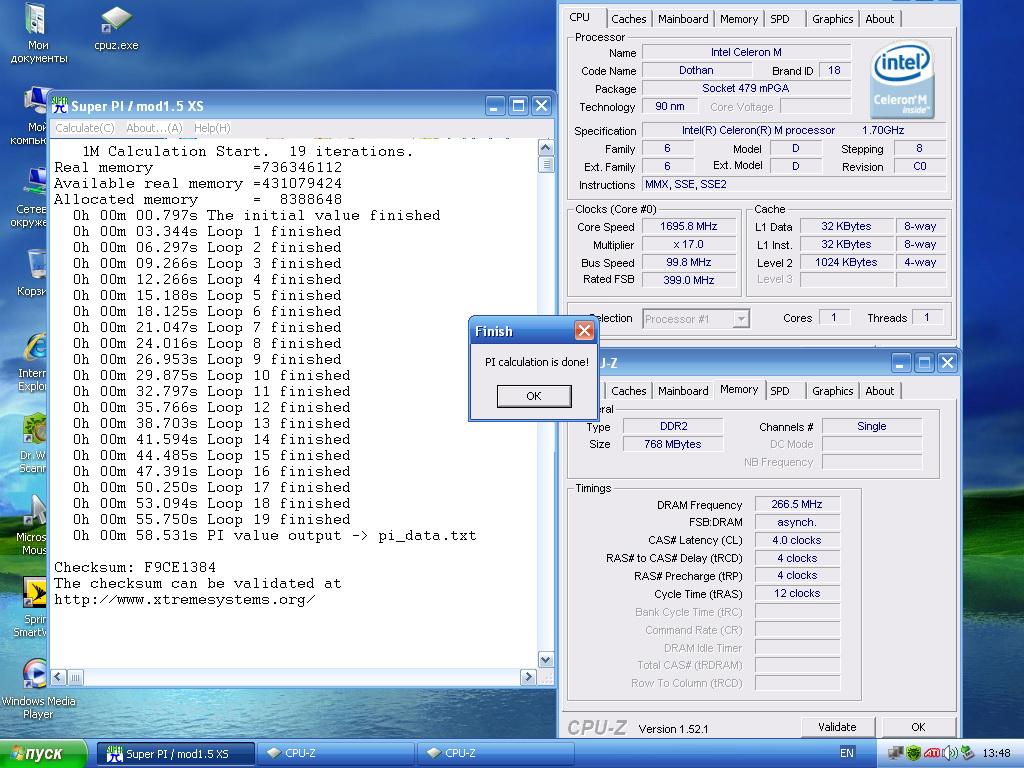Select Mainboard tab in upper CPU-Z window
Image resolution: width=1024 pixels, height=768 pixels.
(x=683, y=19)
